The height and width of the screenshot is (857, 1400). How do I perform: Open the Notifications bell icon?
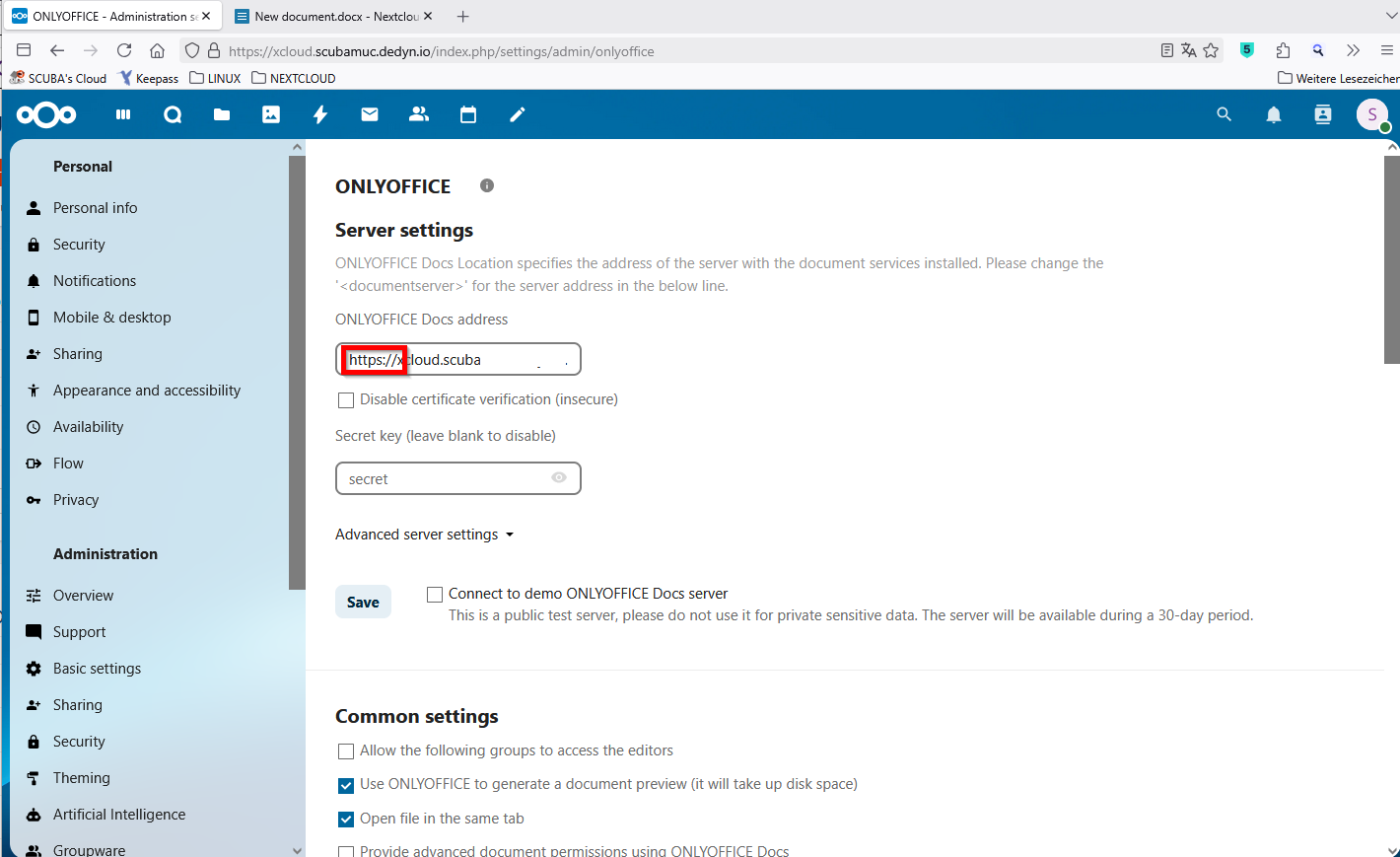1274,115
